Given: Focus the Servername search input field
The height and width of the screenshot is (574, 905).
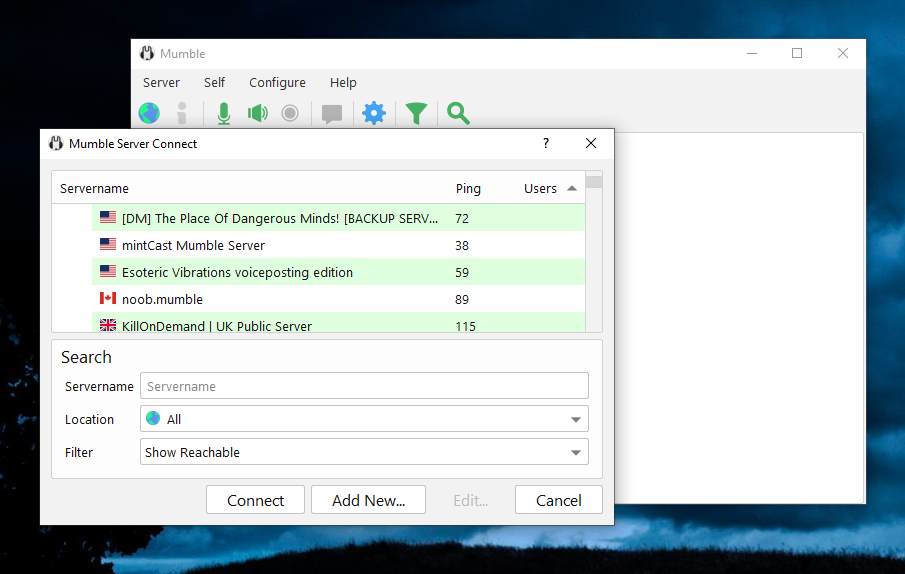Looking at the screenshot, I should click(364, 386).
